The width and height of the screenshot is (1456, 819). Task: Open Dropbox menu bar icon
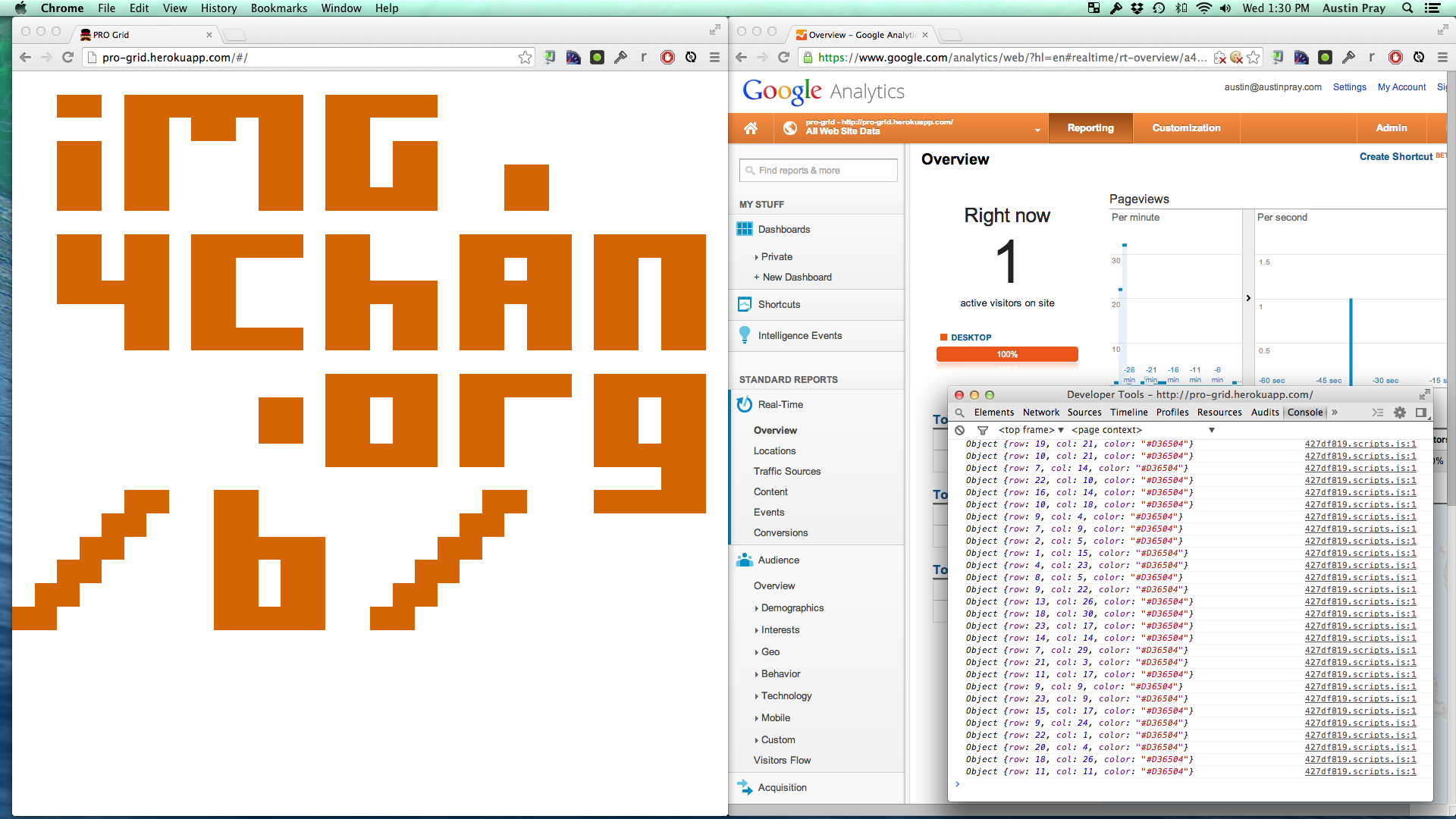(1137, 8)
